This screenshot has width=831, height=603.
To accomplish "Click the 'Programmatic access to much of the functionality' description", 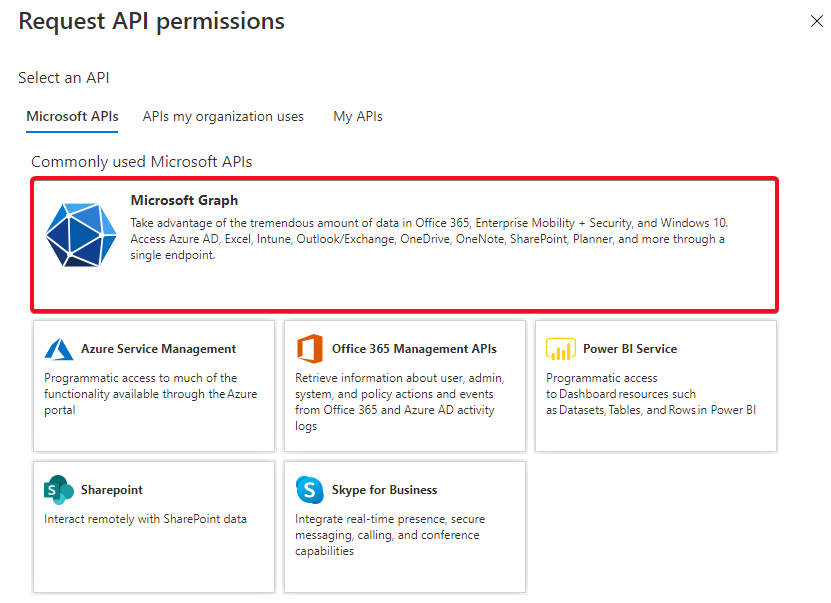I will pos(151,394).
